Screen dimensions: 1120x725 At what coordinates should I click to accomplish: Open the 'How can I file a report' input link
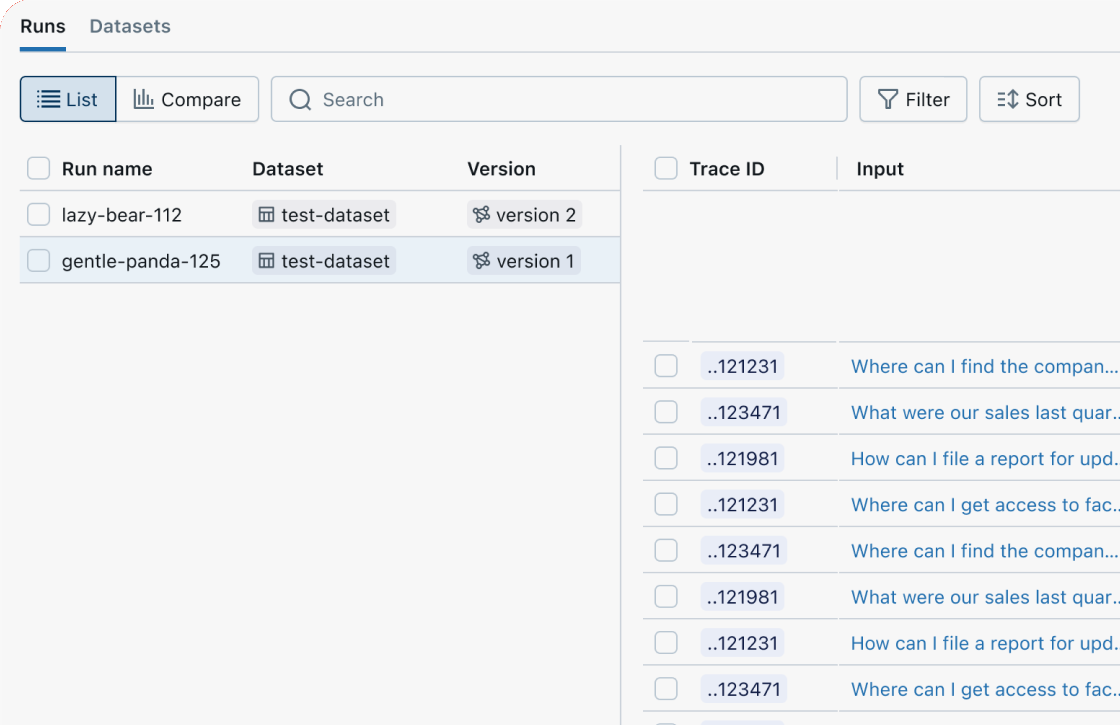(x=983, y=459)
